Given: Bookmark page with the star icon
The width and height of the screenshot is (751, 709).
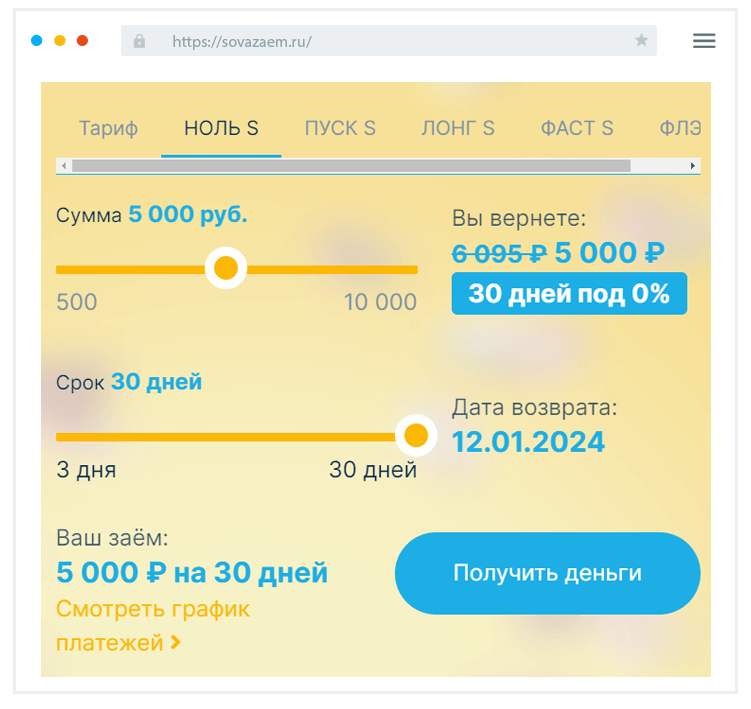Looking at the screenshot, I should pyautogui.click(x=641, y=41).
